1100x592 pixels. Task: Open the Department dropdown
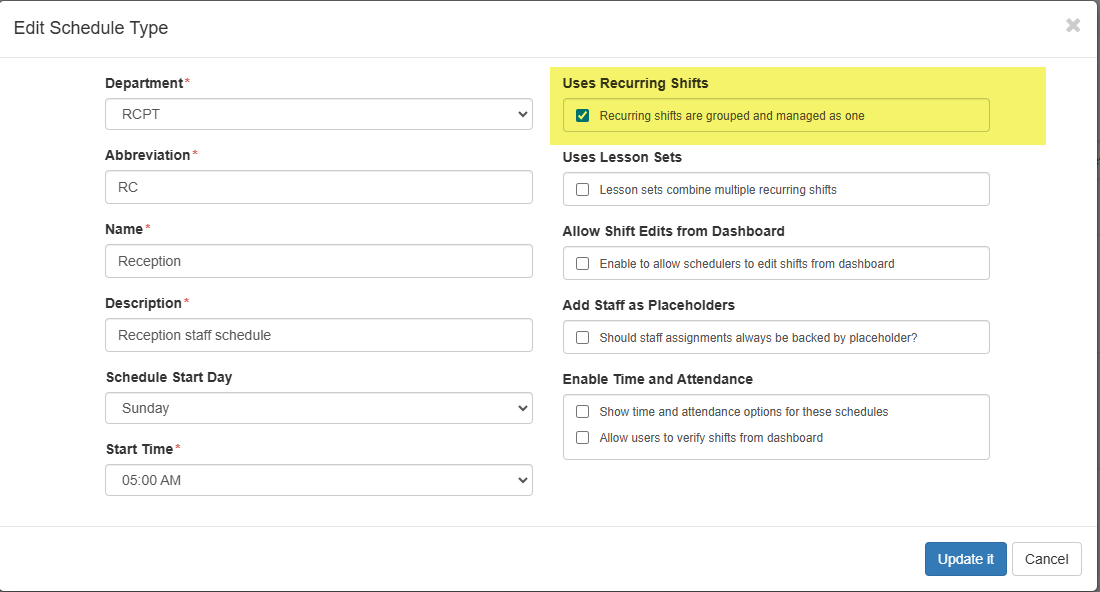point(318,114)
